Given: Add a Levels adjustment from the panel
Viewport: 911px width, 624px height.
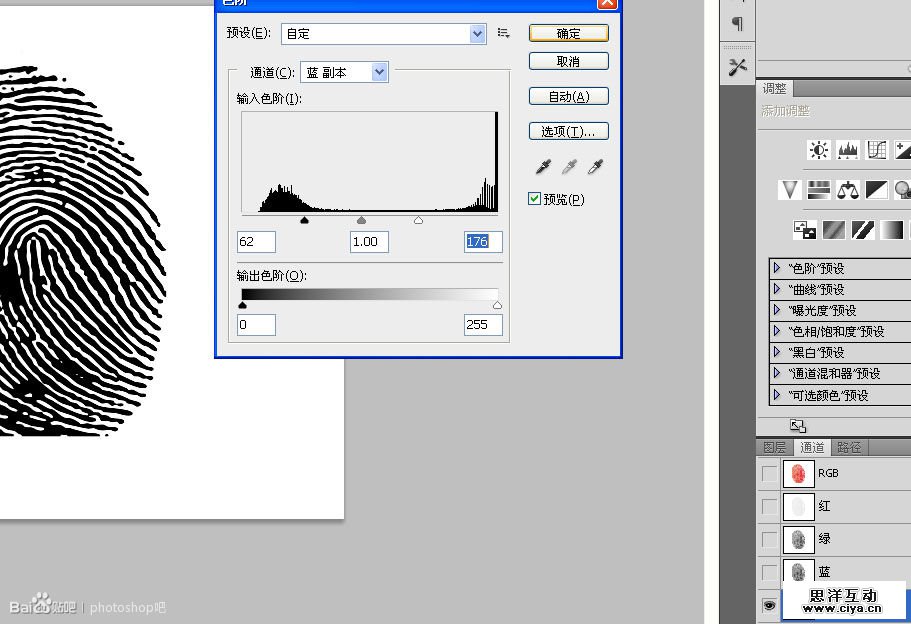Looking at the screenshot, I should [x=848, y=150].
